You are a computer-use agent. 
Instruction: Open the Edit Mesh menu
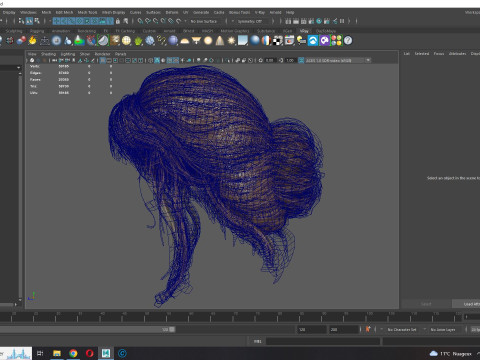coord(64,12)
